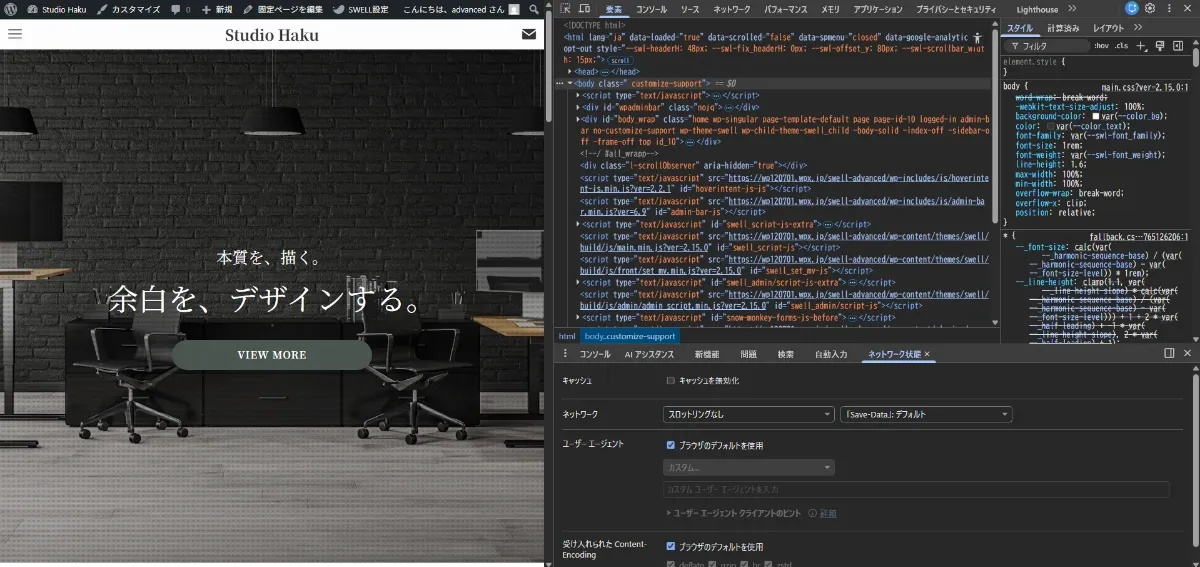Switch to the ソース Sources tab
1200x567 pixels.
tap(690, 9)
